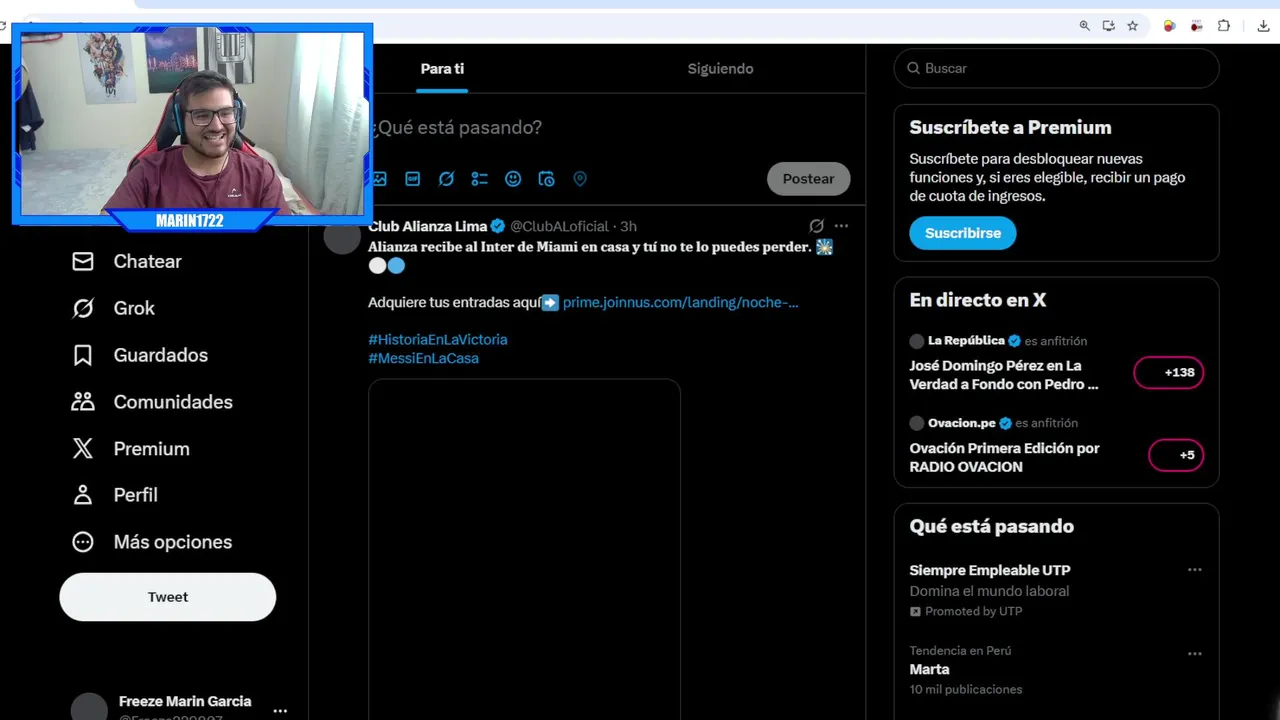Click the Suscríbete a Premium heading

1010,127
